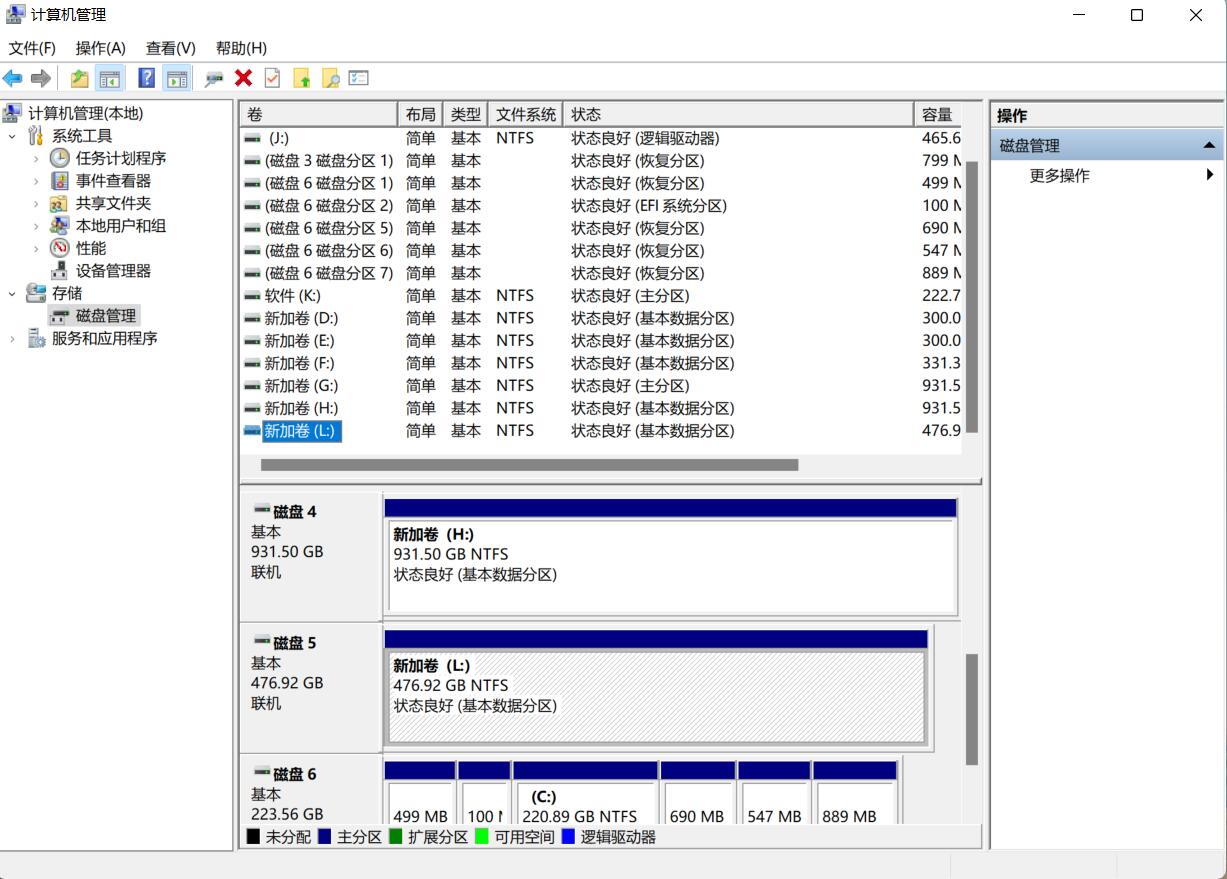Open the 查看(V) menu
The height and width of the screenshot is (879, 1227).
pos(167,48)
